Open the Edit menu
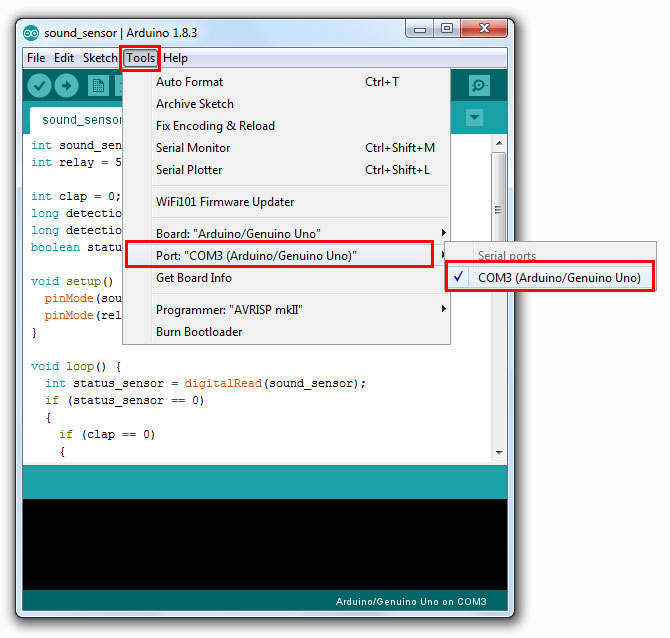Viewport: 670px width, 638px height. point(64,58)
